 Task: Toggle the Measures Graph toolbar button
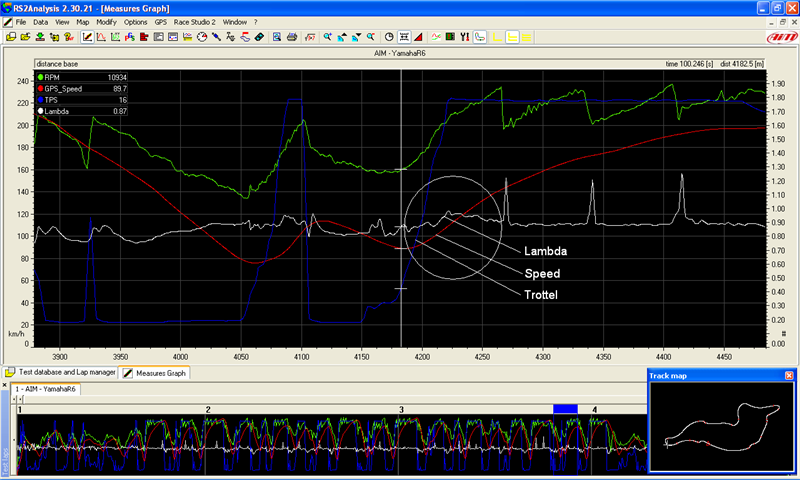(87, 37)
